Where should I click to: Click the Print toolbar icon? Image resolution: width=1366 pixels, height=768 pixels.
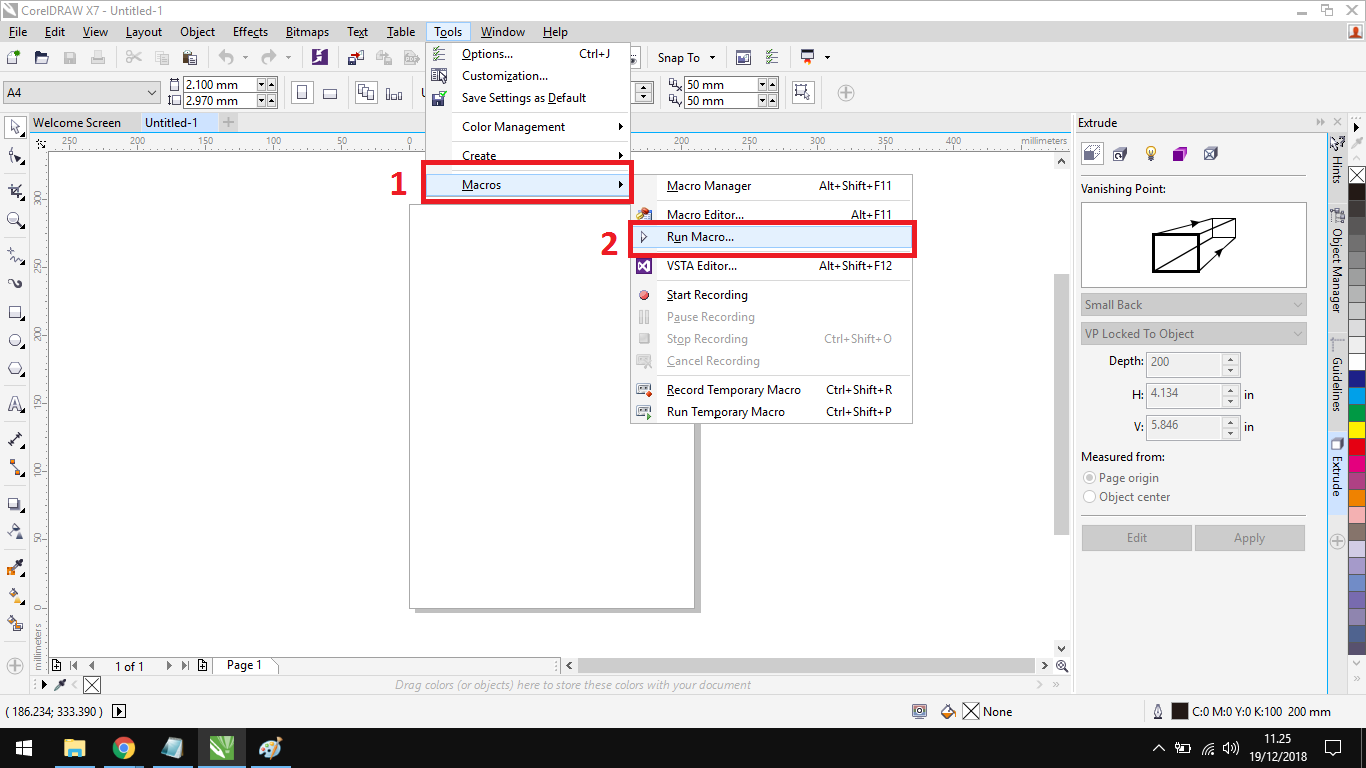pyautogui.click(x=98, y=57)
